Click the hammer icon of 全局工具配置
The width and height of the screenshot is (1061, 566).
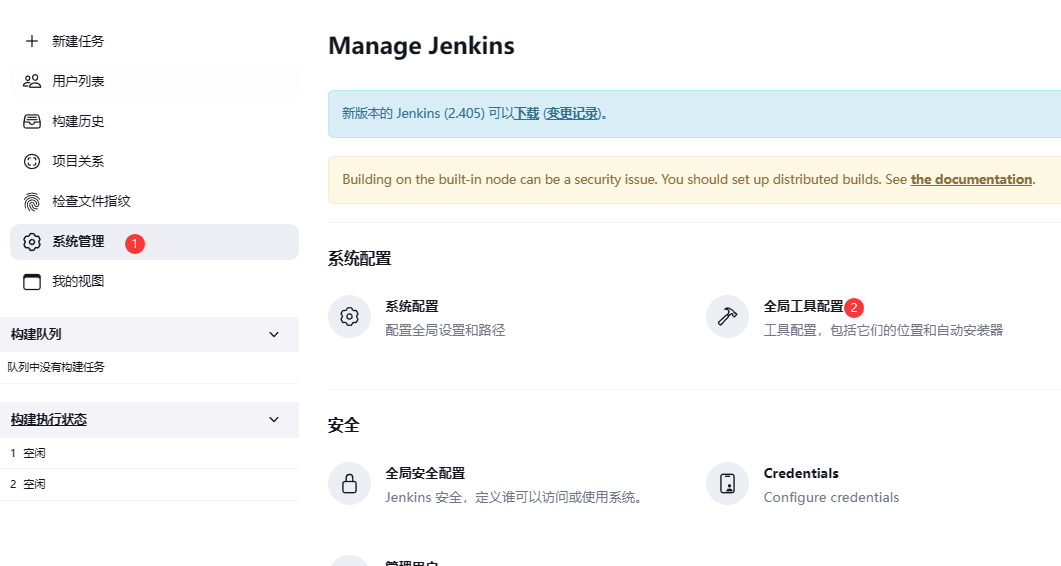click(x=727, y=316)
